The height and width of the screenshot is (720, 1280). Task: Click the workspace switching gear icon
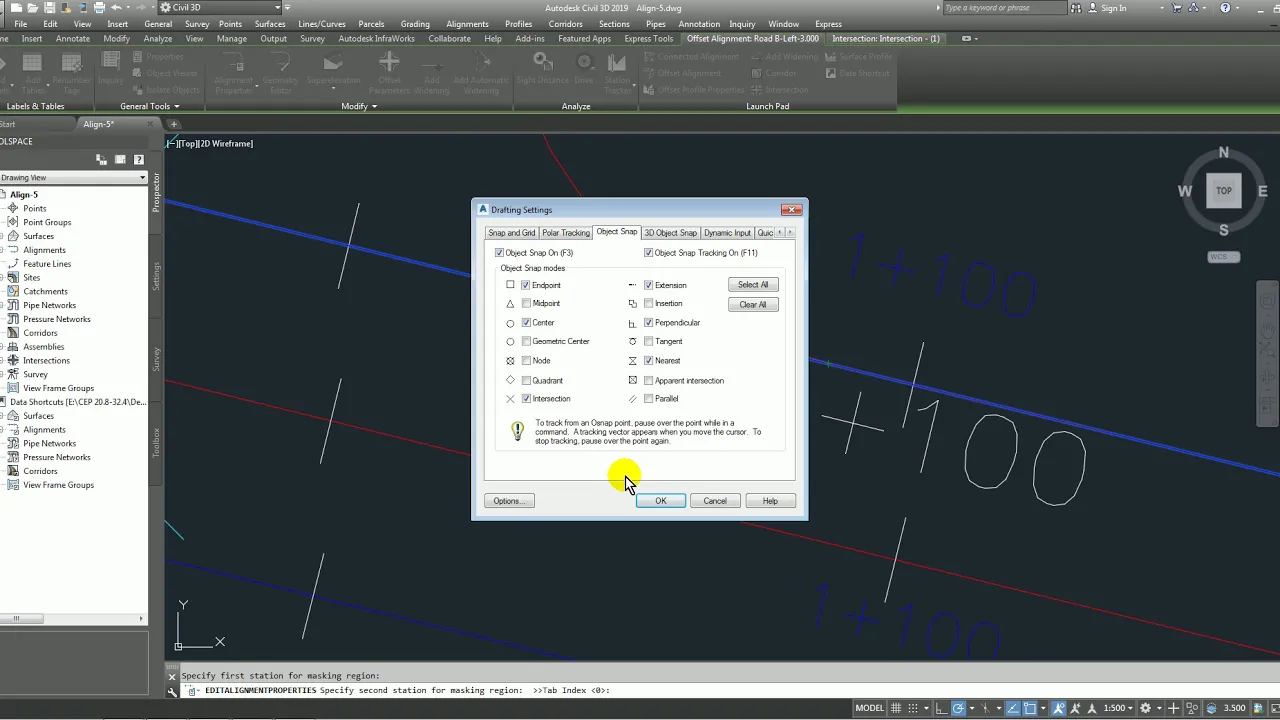click(1145, 708)
